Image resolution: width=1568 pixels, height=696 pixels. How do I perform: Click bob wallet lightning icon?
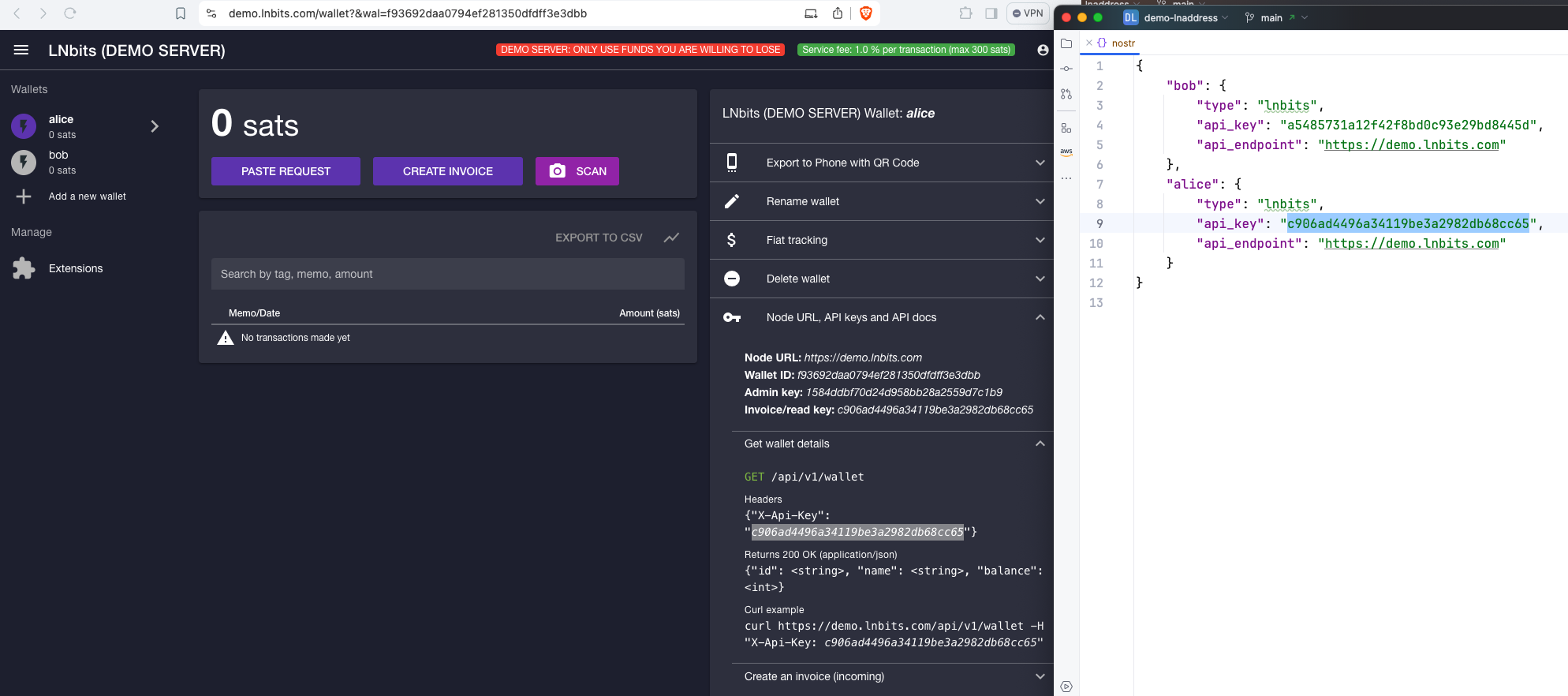[x=24, y=162]
